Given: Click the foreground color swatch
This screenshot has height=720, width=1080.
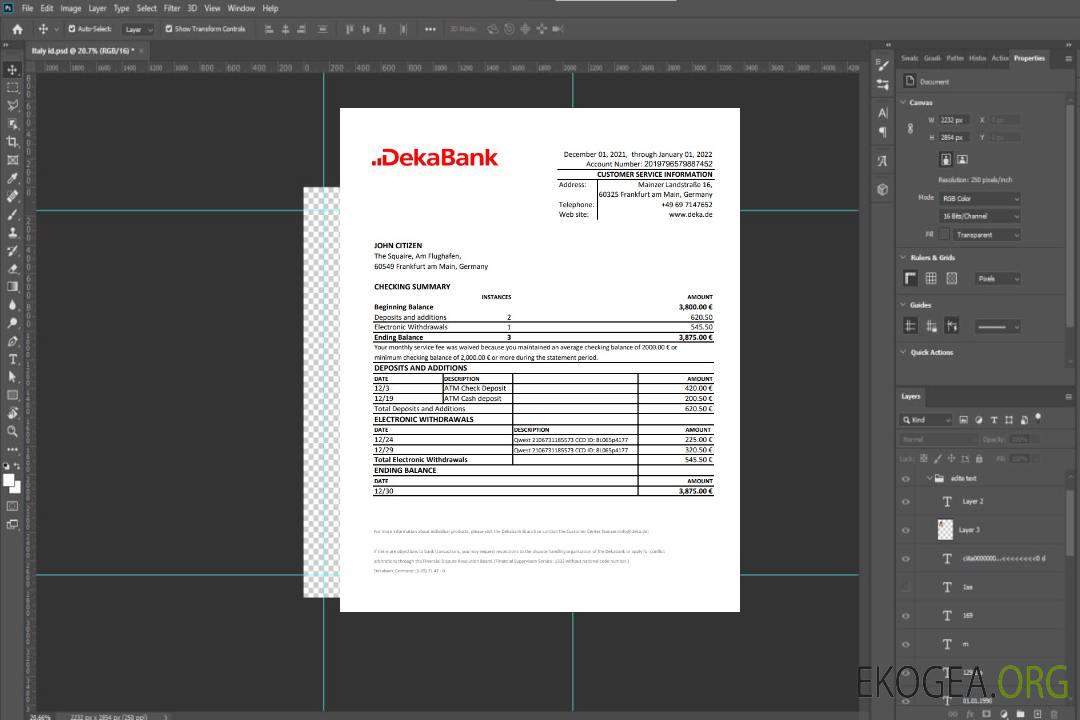Looking at the screenshot, I should (x=9, y=481).
